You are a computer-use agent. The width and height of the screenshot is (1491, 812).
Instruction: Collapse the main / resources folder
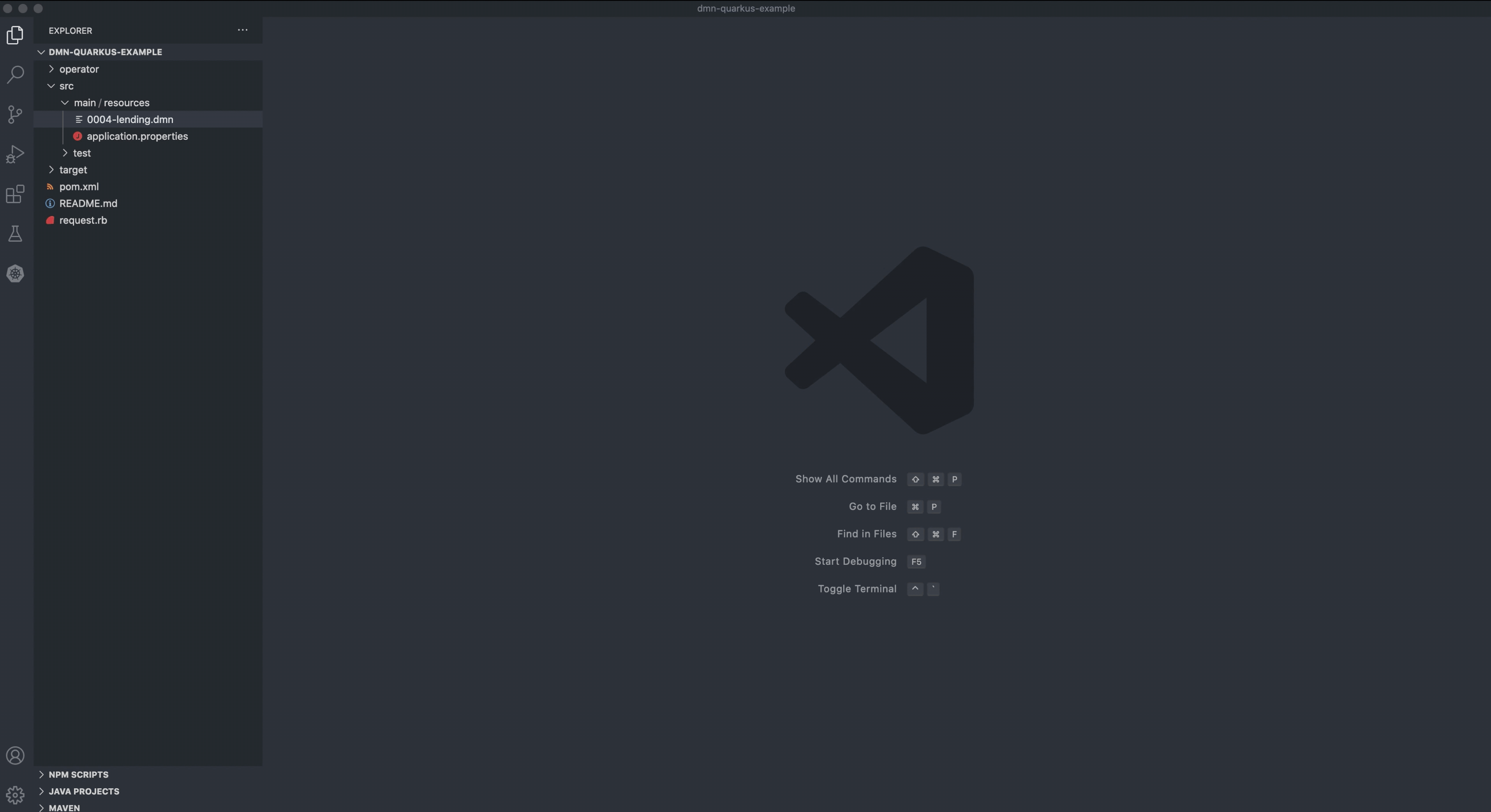111,102
